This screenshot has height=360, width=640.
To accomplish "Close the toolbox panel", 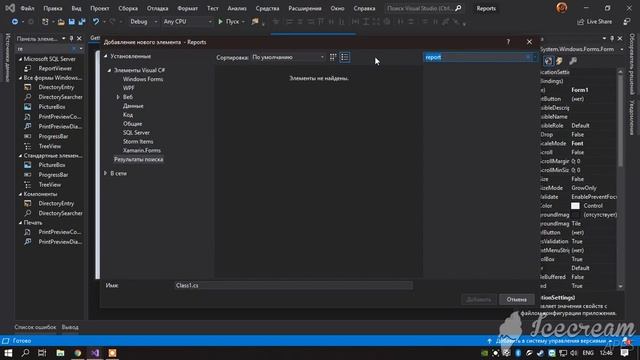I will pyautogui.click(x=79, y=38).
